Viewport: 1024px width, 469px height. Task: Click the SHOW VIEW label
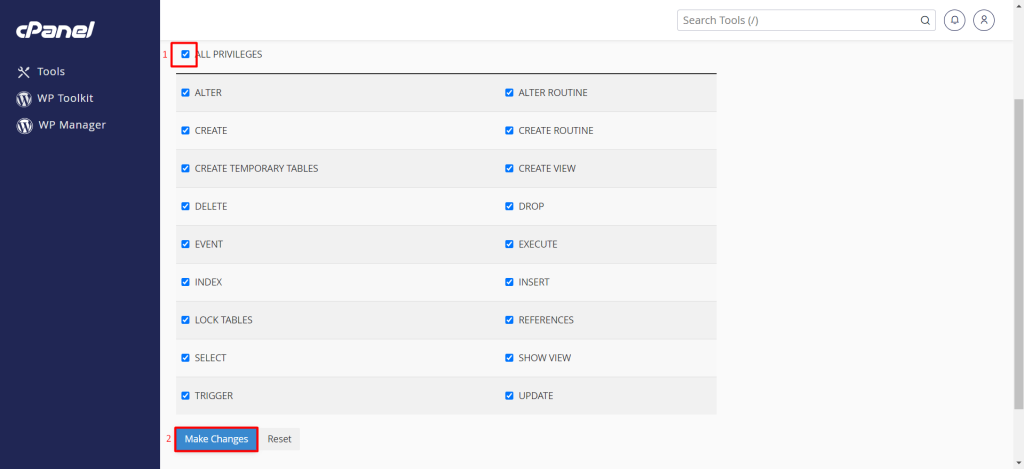click(545, 358)
